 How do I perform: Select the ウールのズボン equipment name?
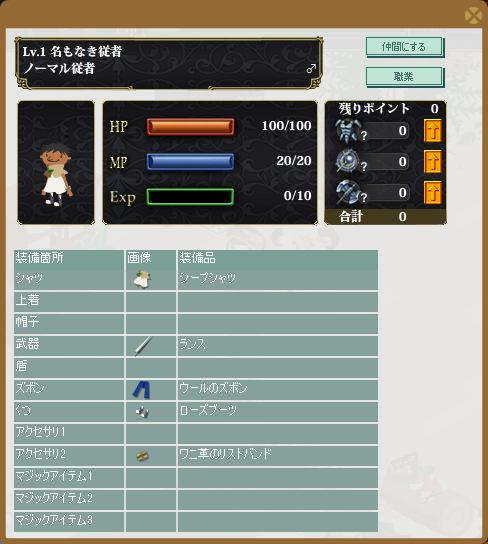(x=213, y=388)
